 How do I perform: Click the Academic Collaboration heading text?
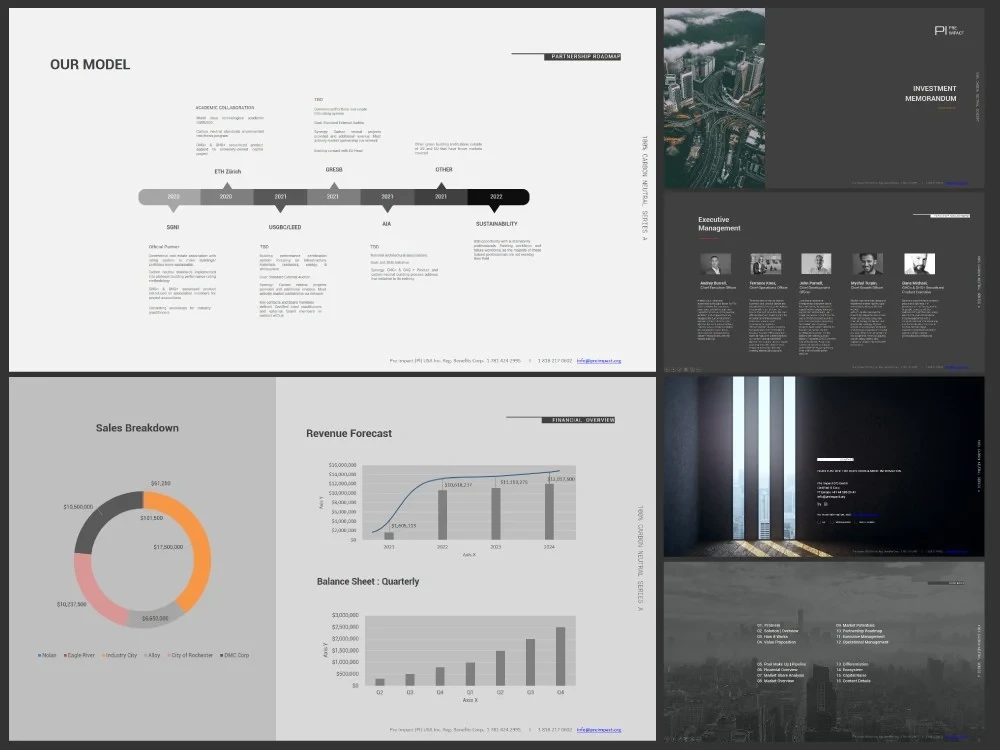pos(224,108)
